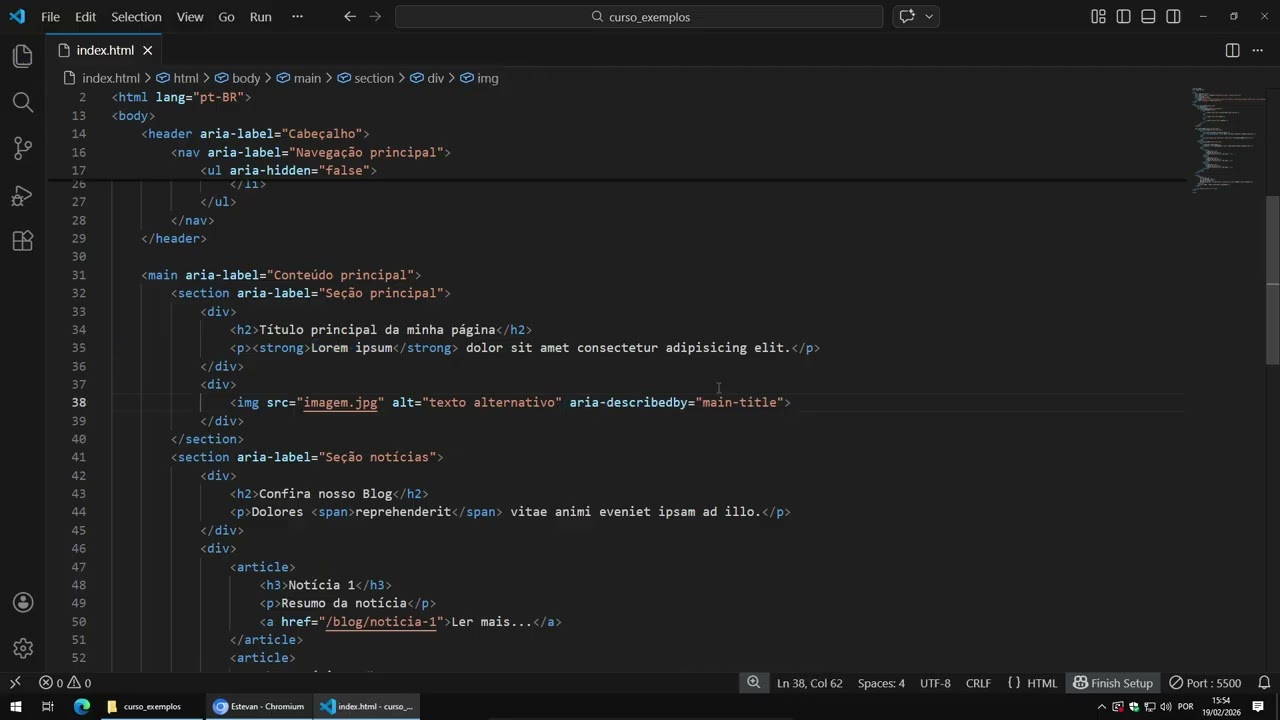The height and width of the screenshot is (720, 1280).
Task: Switch to Estevan - Chromium window
Action: [259, 707]
